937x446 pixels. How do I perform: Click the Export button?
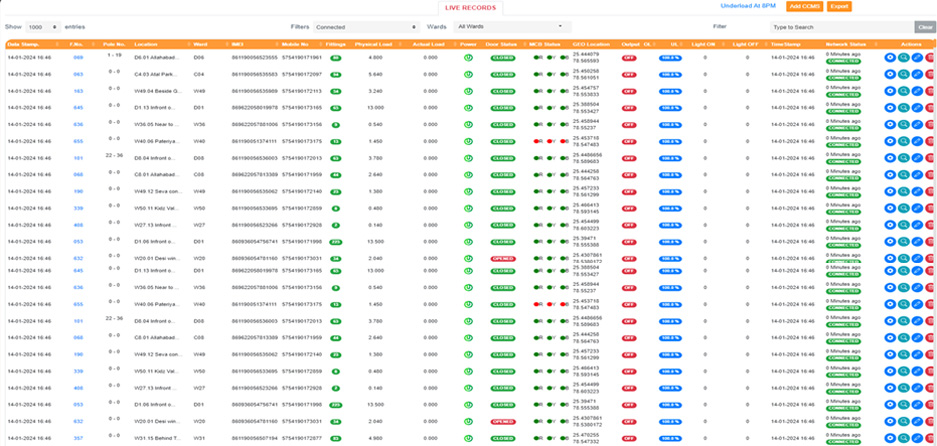pos(840,7)
